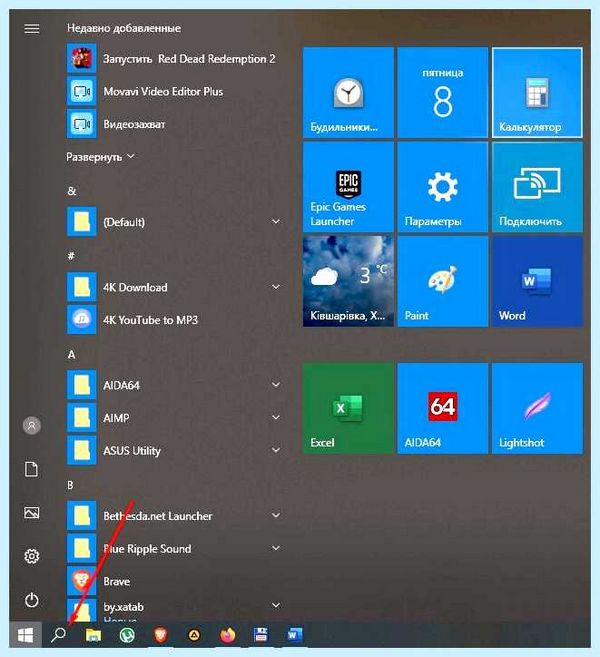Expand the Start menu hamburger navigation
This screenshot has width=600, height=657.
pyautogui.click(x=31, y=28)
